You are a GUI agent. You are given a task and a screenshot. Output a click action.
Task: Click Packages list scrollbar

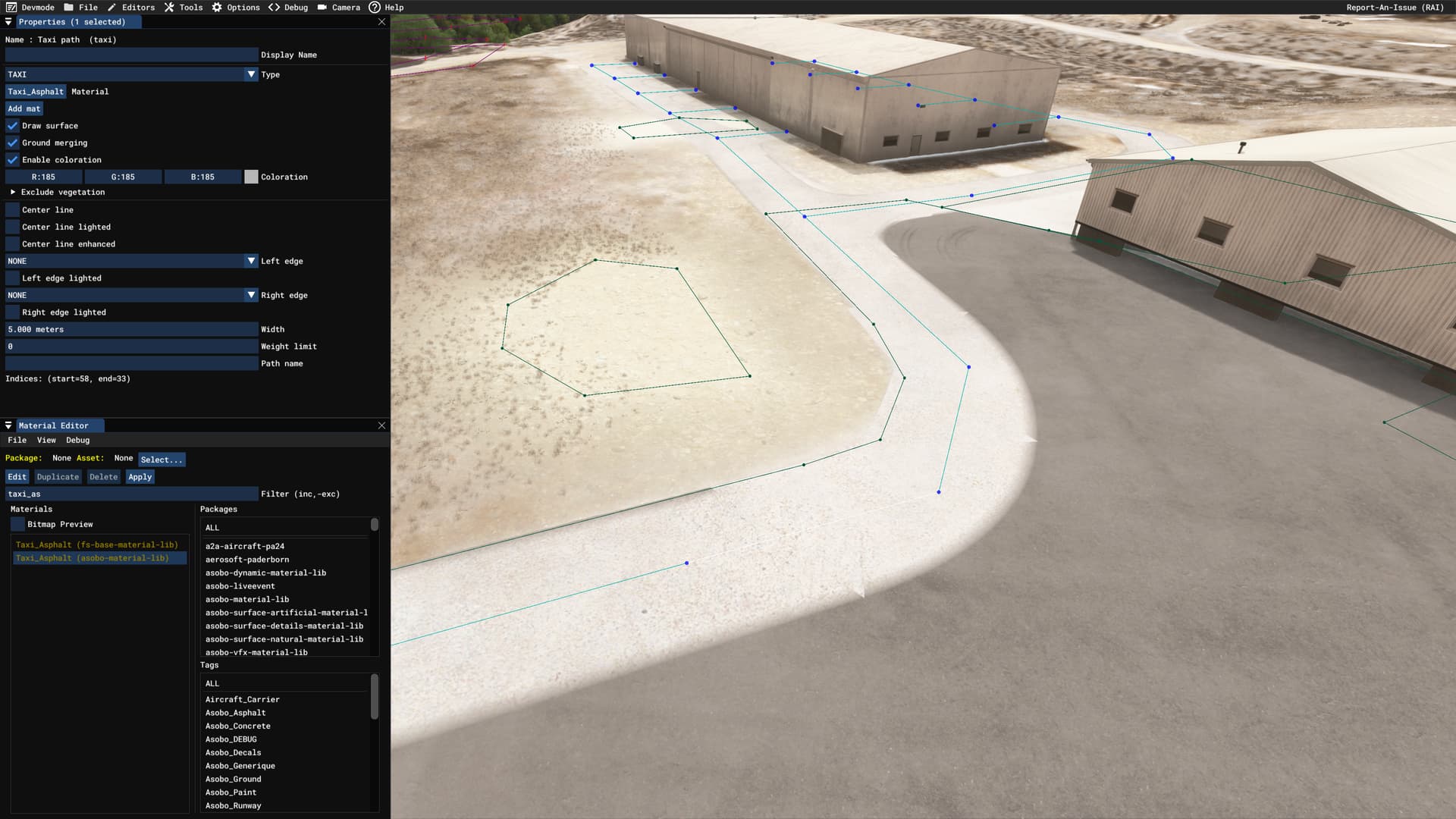pyautogui.click(x=374, y=525)
